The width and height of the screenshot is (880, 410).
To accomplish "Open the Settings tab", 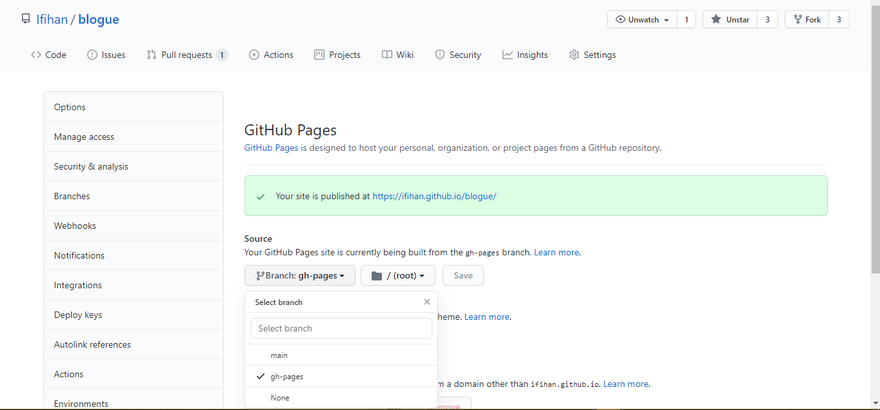I will pos(592,55).
